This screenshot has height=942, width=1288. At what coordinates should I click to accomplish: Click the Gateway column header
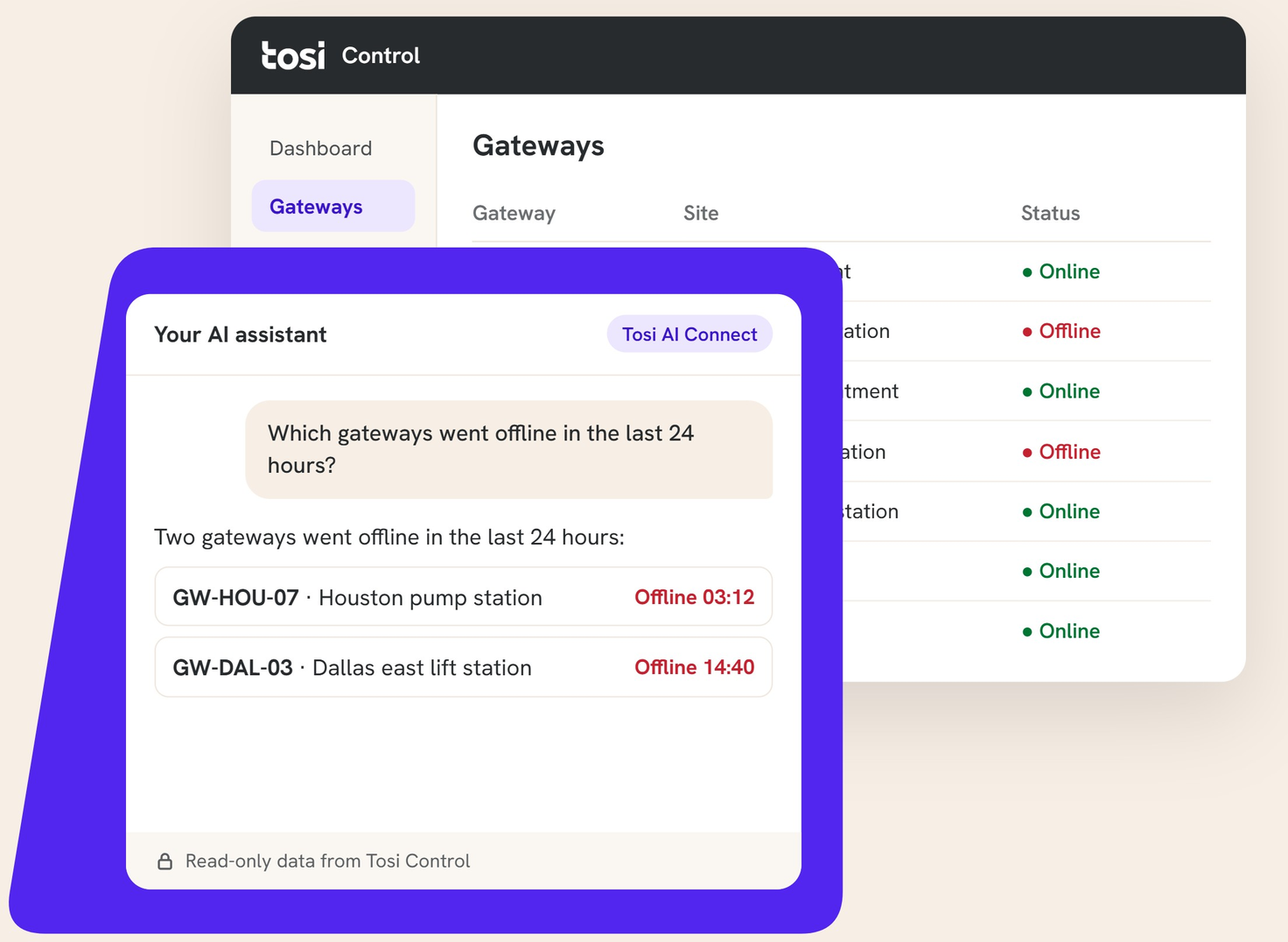pyautogui.click(x=514, y=213)
